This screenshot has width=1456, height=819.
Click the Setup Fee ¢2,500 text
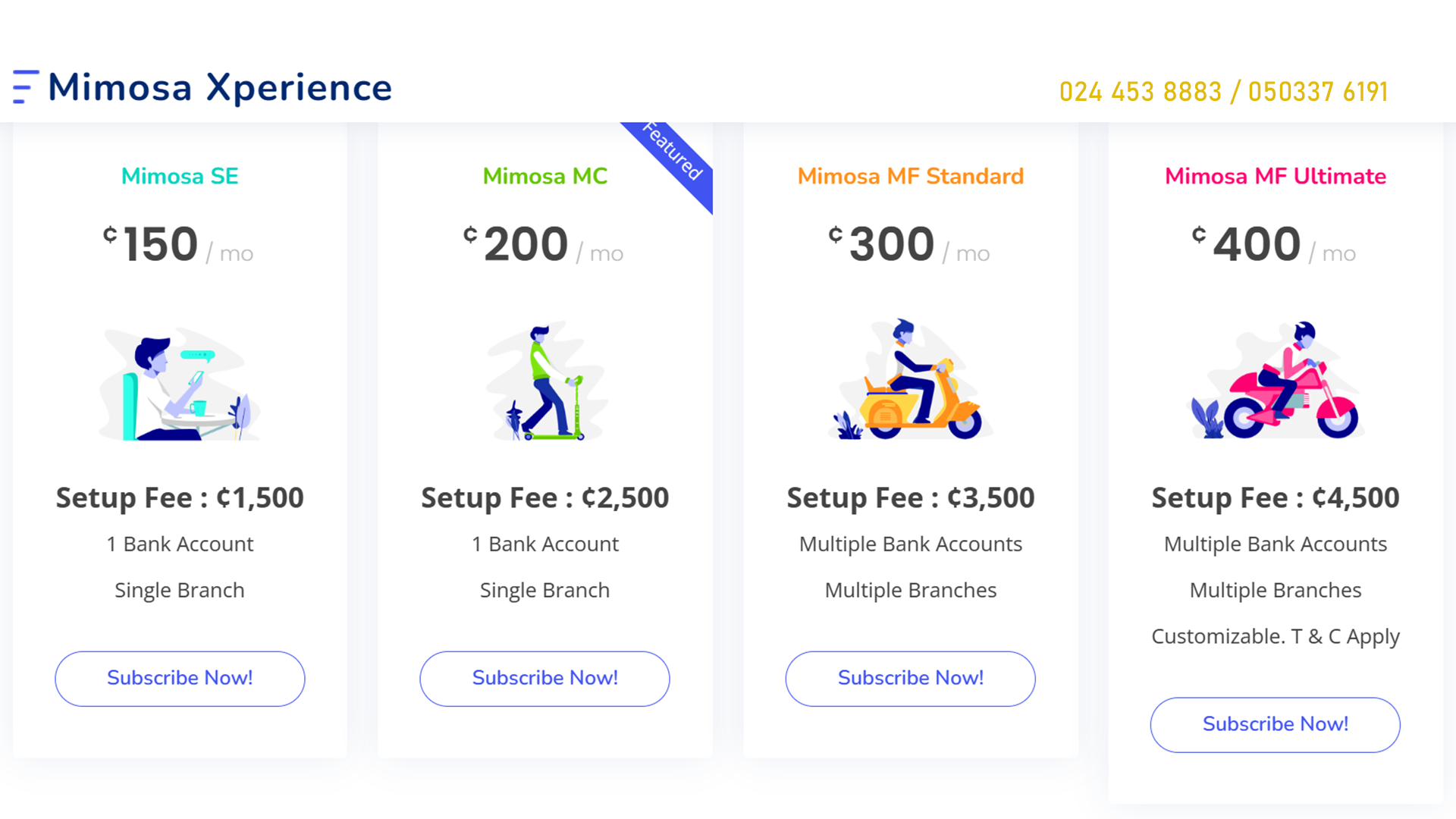(x=544, y=498)
